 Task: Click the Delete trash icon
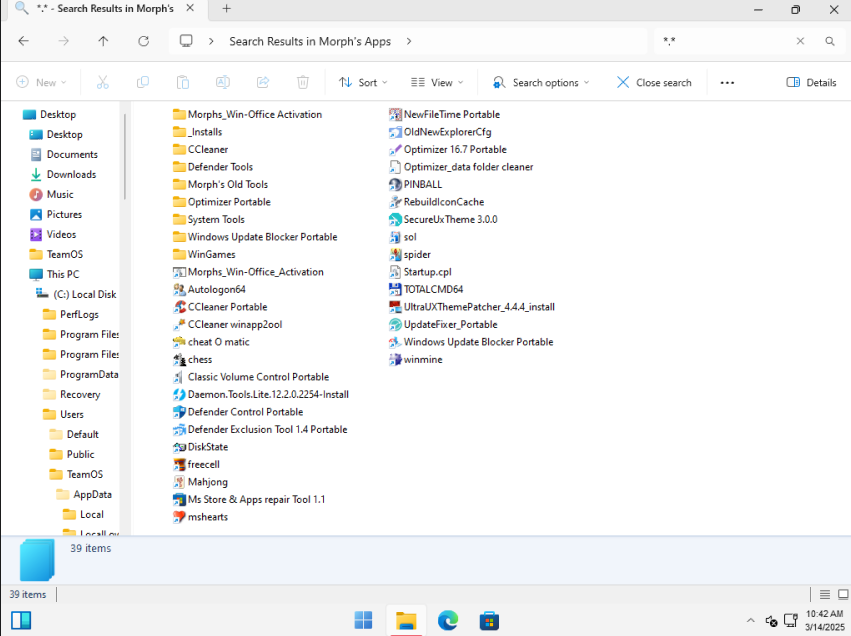pyautogui.click(x=303, y=82)
